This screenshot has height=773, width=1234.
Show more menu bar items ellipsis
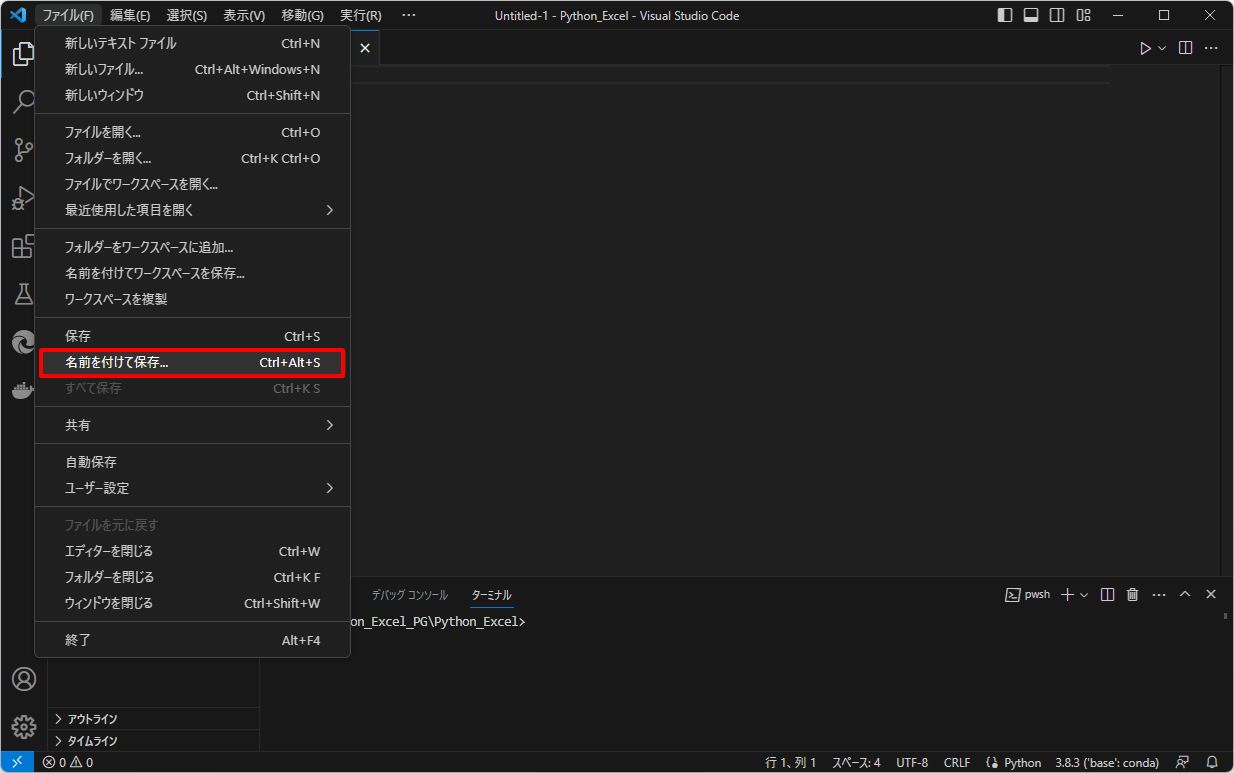[408, 15]
